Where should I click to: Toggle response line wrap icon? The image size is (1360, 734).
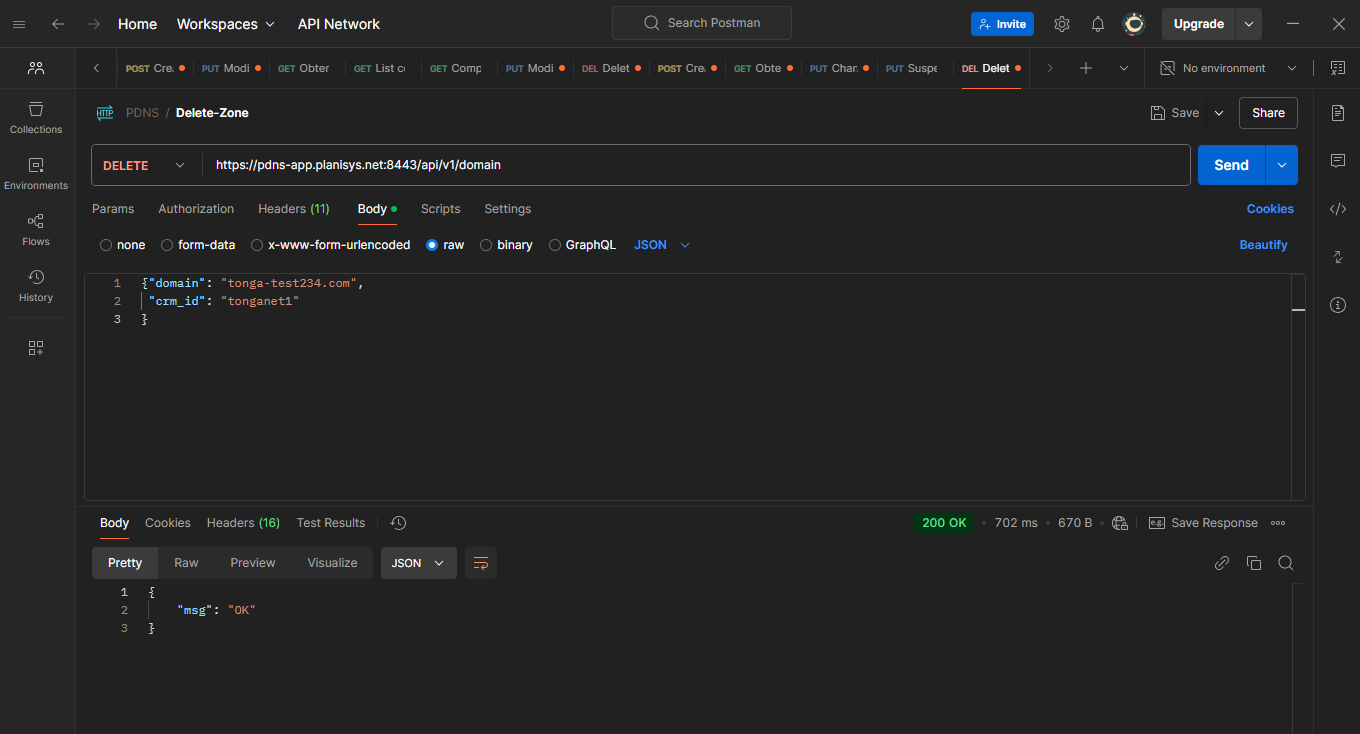(x=481, y=563)
